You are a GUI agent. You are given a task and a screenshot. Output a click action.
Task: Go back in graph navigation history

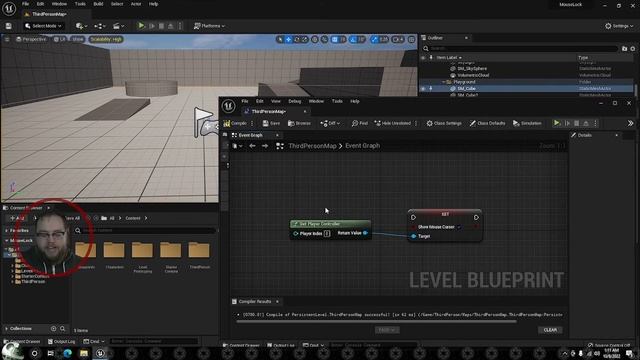252,146
